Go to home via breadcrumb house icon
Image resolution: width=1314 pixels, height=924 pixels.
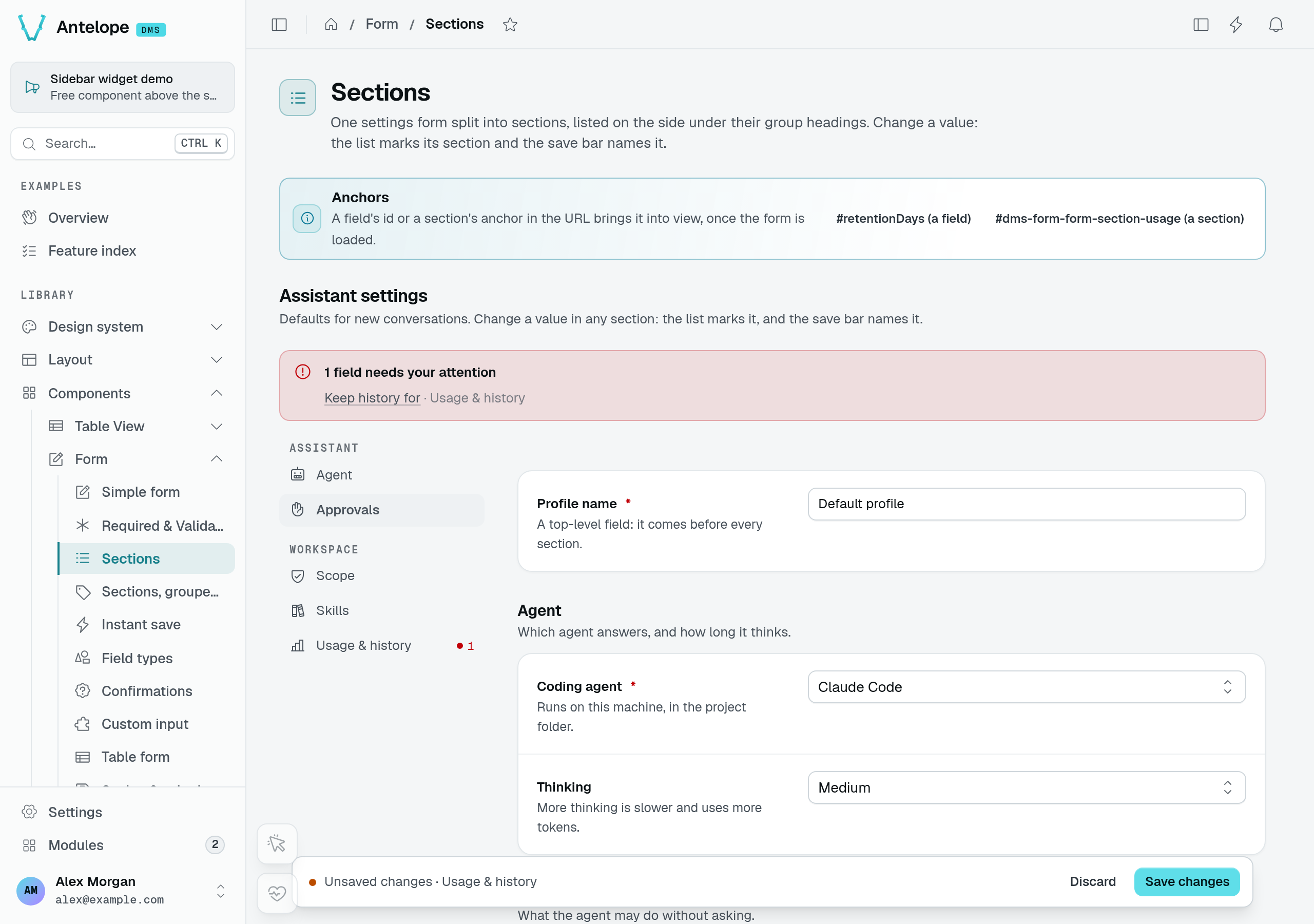click(x=331, y=24)
